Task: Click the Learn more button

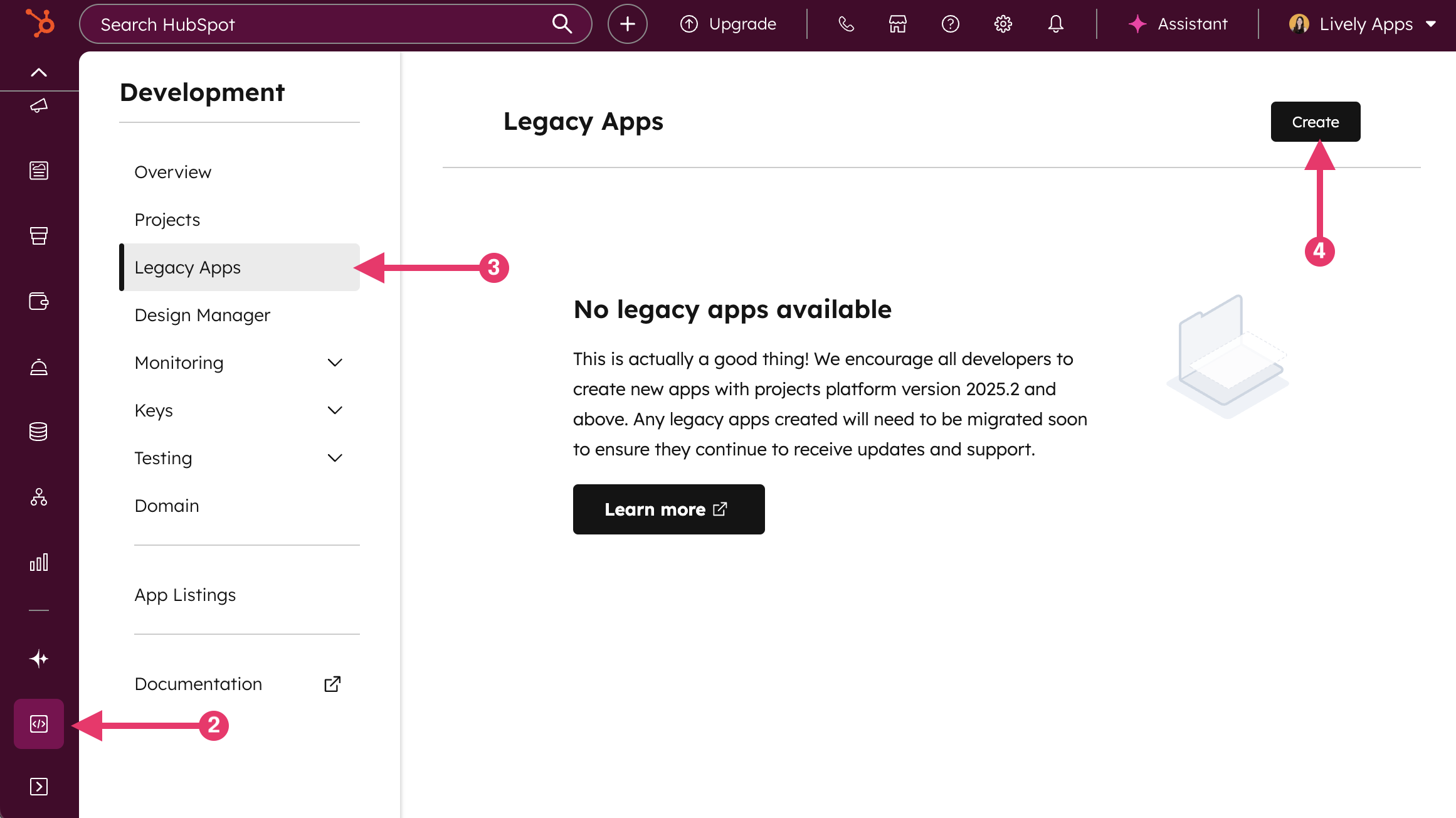Action: [668, 509]
